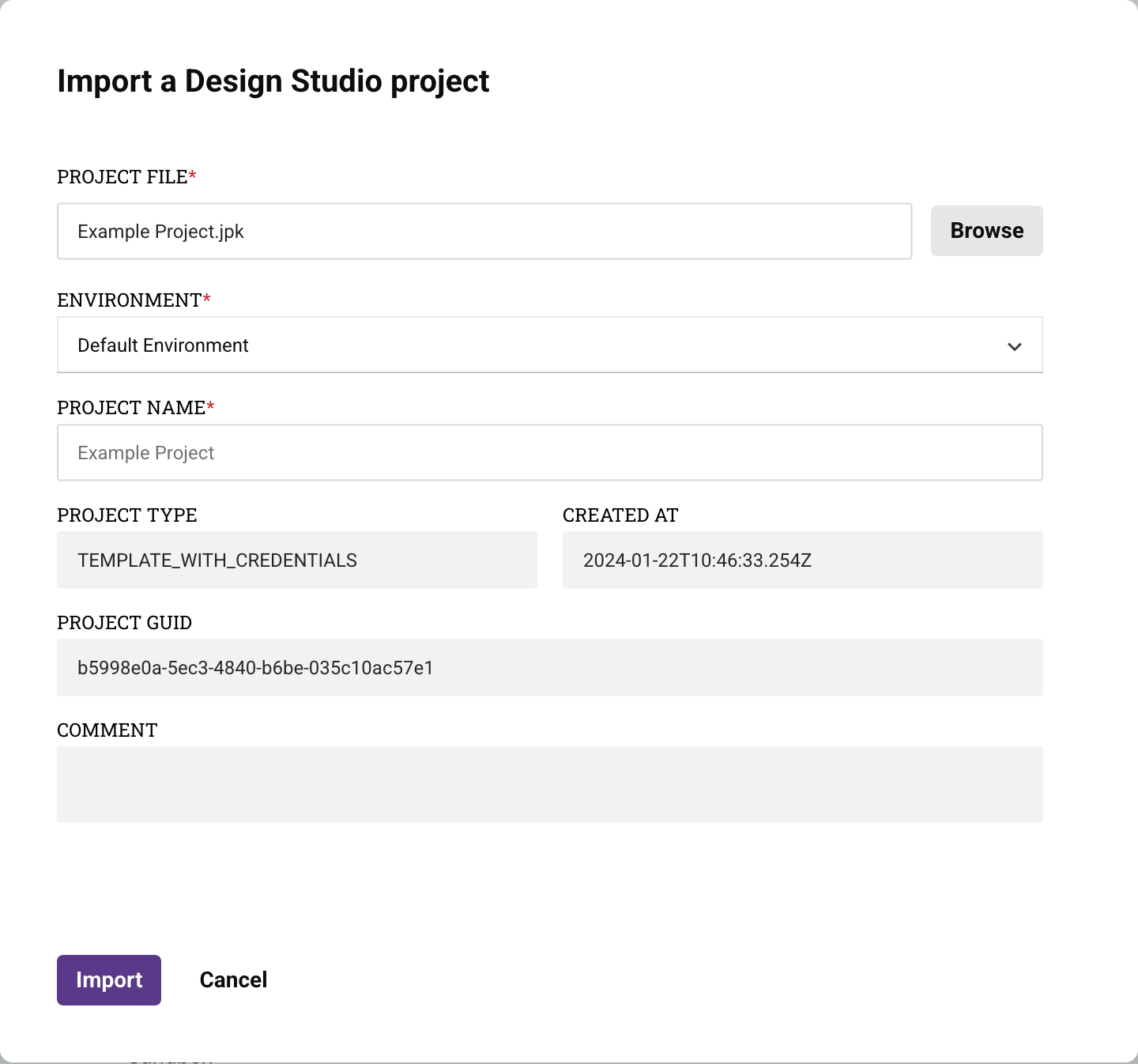Click the Created At timestamp field
The width and height of the screenshot is (1138, 1064).
(802, 560)
